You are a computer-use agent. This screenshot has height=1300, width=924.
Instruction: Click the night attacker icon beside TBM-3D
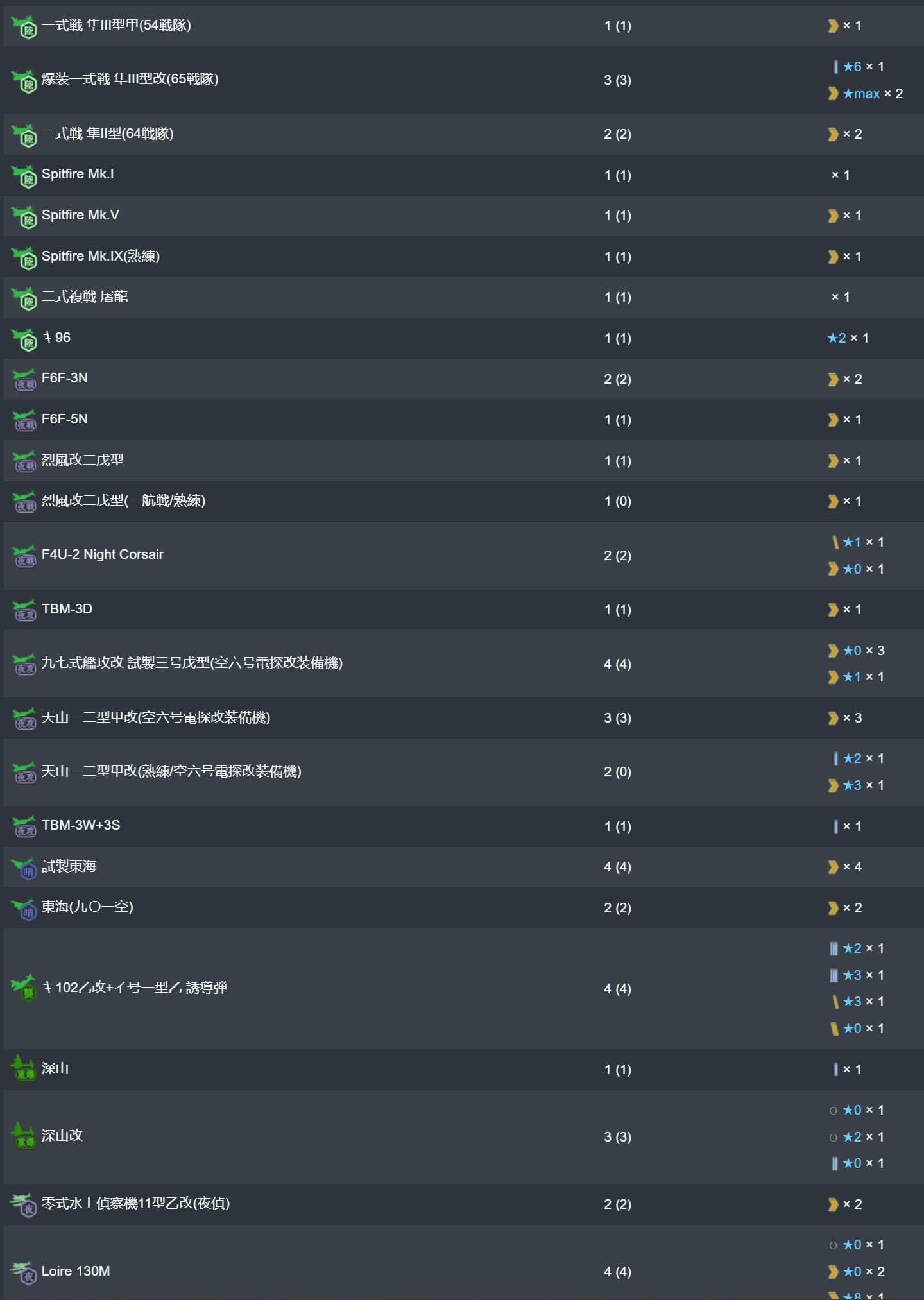(25, 610)
